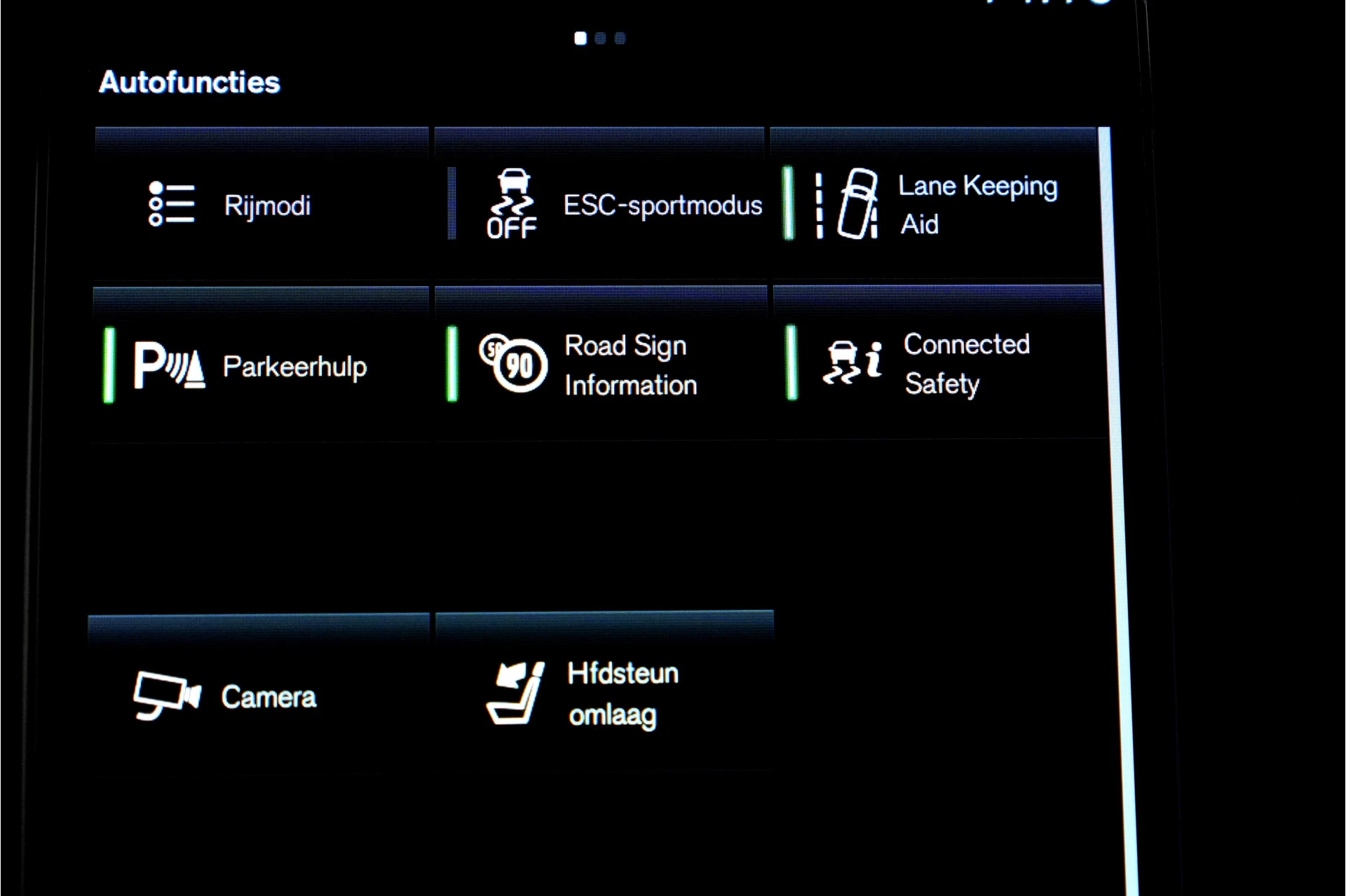Toggle Road Sign Information indicator bar
The height and width of the screenshot is (896, 1346).
(x=452, y=364)
